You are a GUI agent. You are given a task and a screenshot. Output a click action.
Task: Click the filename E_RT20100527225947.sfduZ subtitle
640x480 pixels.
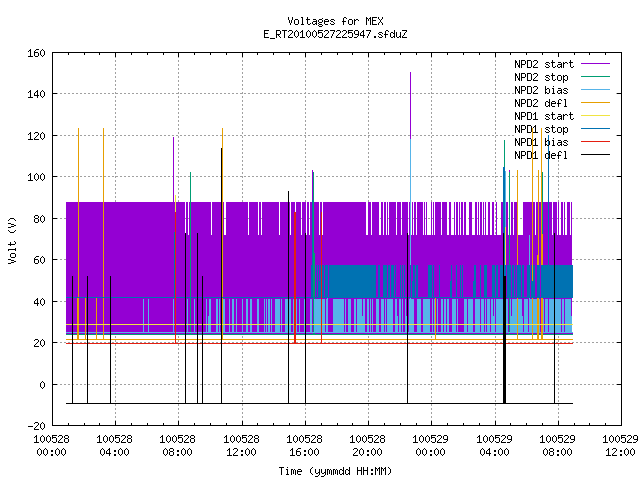pyautogui.click(x=335, y=34)
